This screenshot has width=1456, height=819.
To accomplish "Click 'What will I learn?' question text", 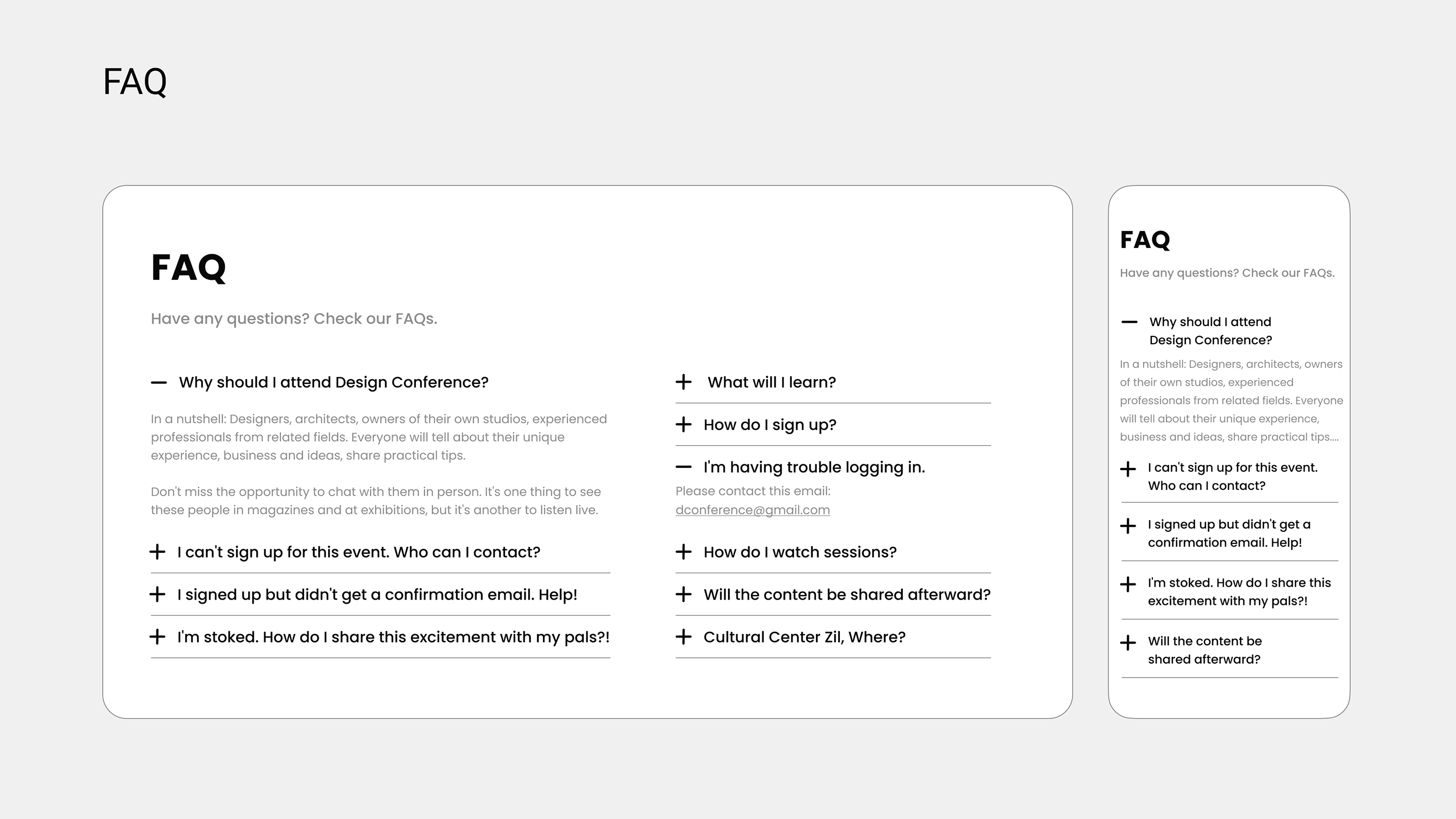I will click(772, 382).
